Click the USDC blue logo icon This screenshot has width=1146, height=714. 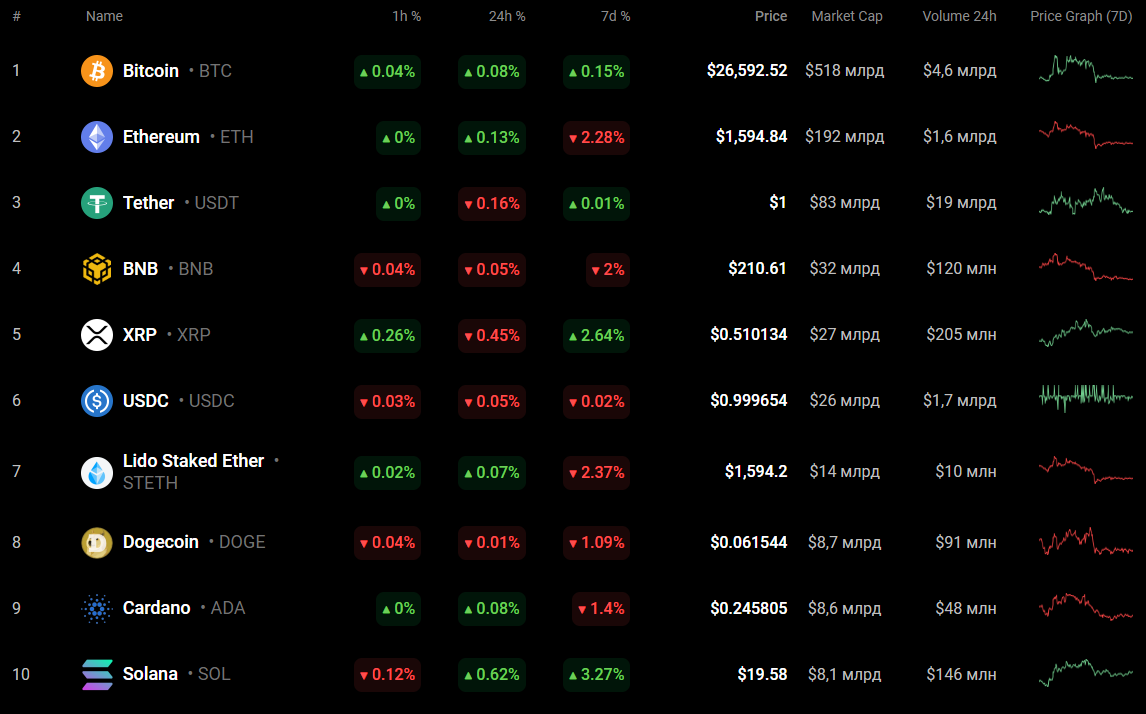[x=97, y=401]
